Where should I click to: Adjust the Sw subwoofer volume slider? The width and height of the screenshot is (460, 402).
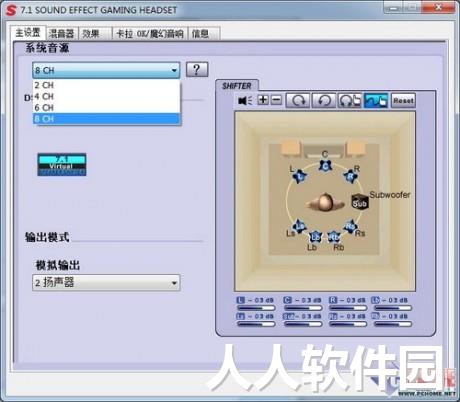coord(303,324)
